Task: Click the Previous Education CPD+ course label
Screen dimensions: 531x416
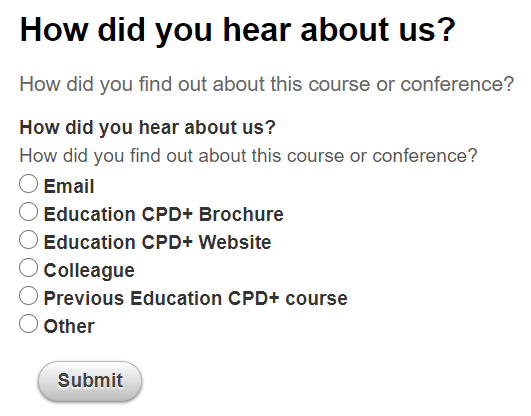Action: (196, 298)
